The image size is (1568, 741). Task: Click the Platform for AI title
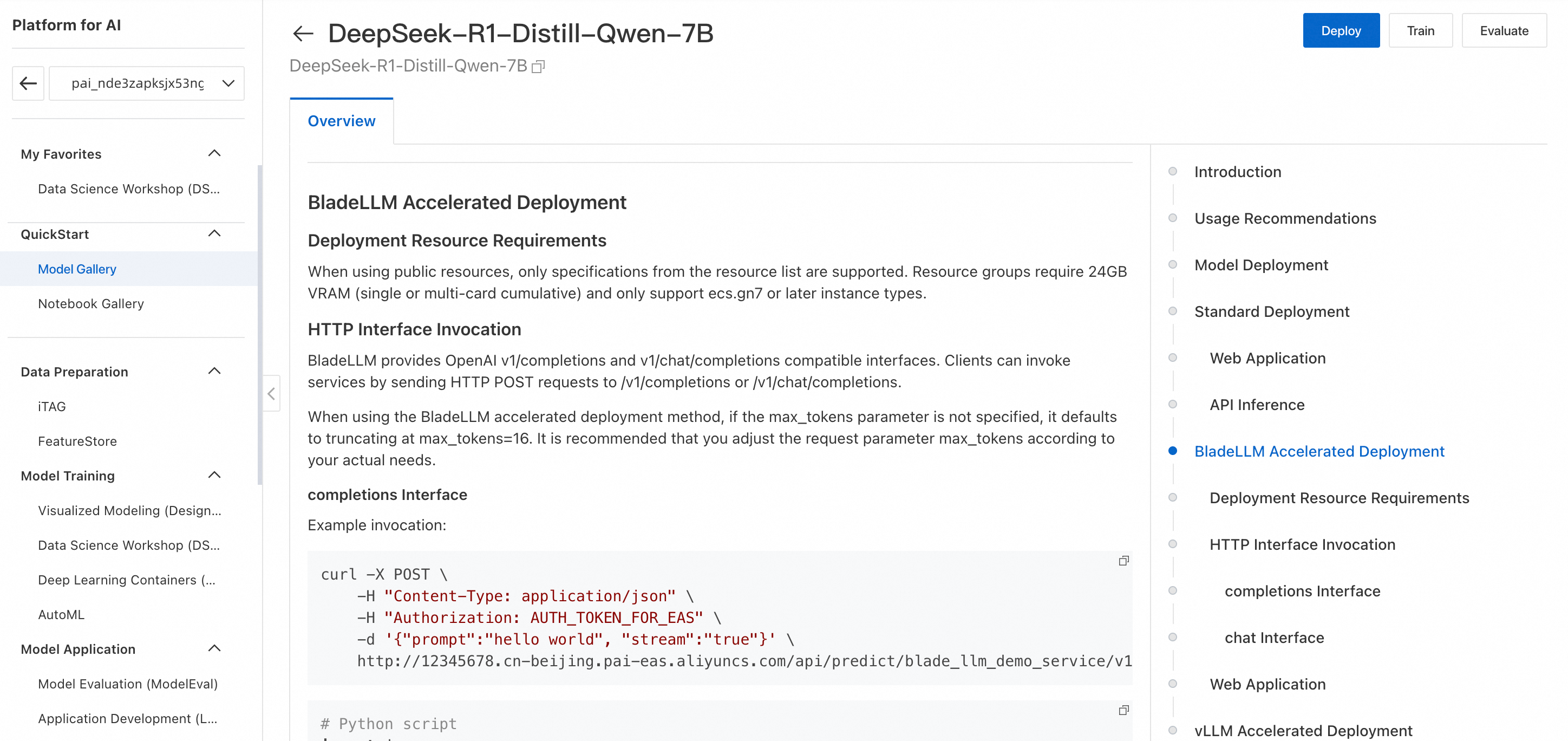pyautogui.click(x=67, y=25)
